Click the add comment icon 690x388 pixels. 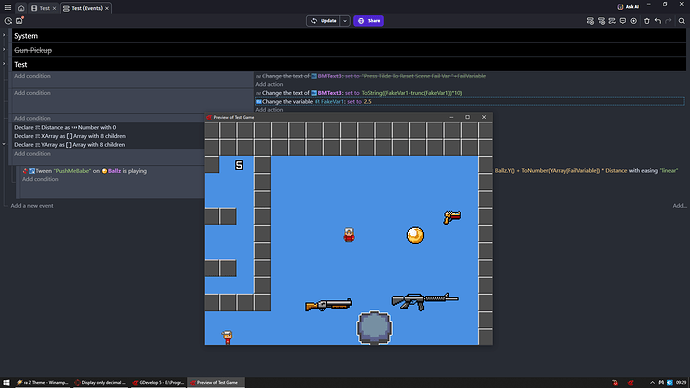point(623,21)
